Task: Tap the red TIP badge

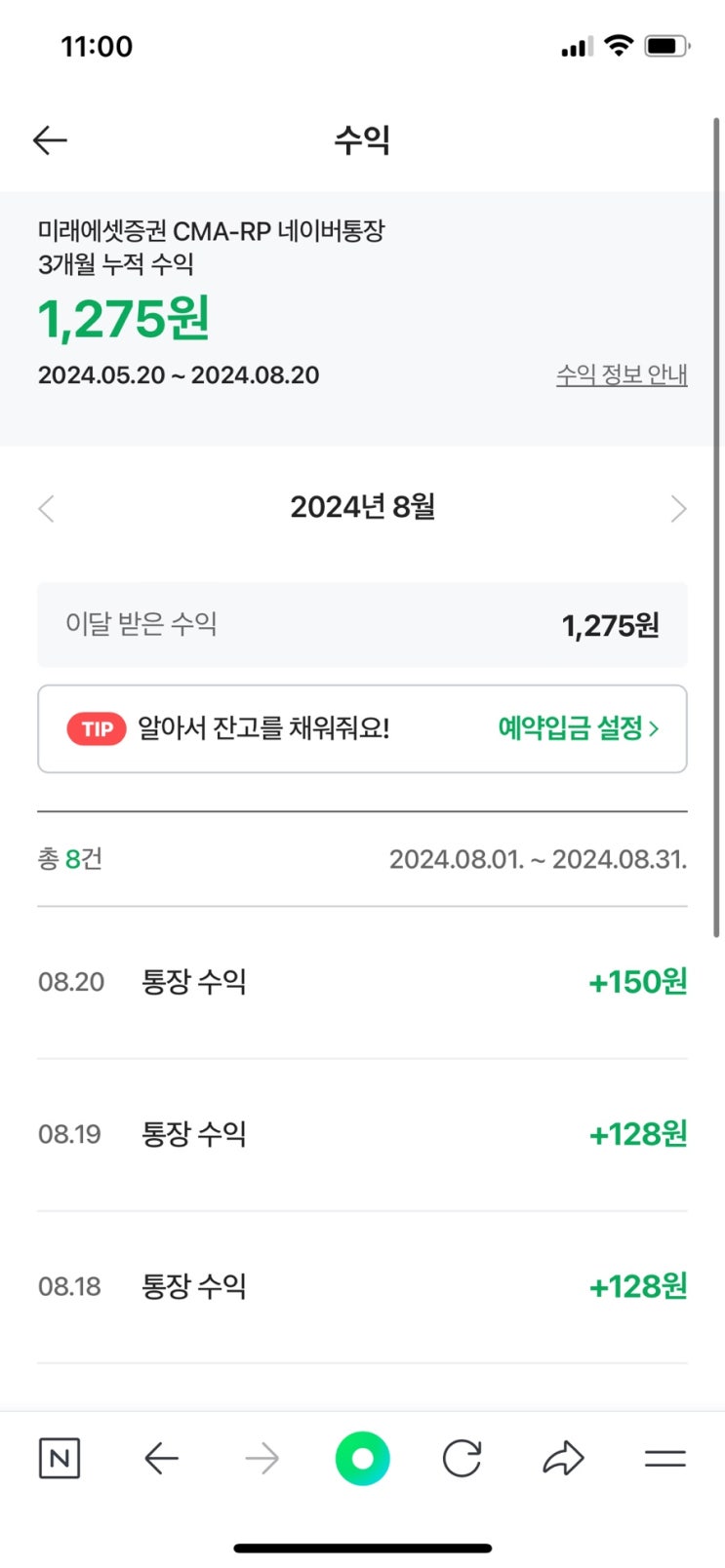Action: (97, 728)
